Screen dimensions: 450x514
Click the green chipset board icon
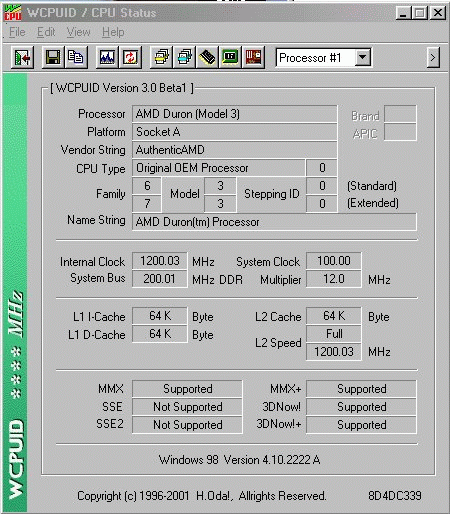(230, 58)
